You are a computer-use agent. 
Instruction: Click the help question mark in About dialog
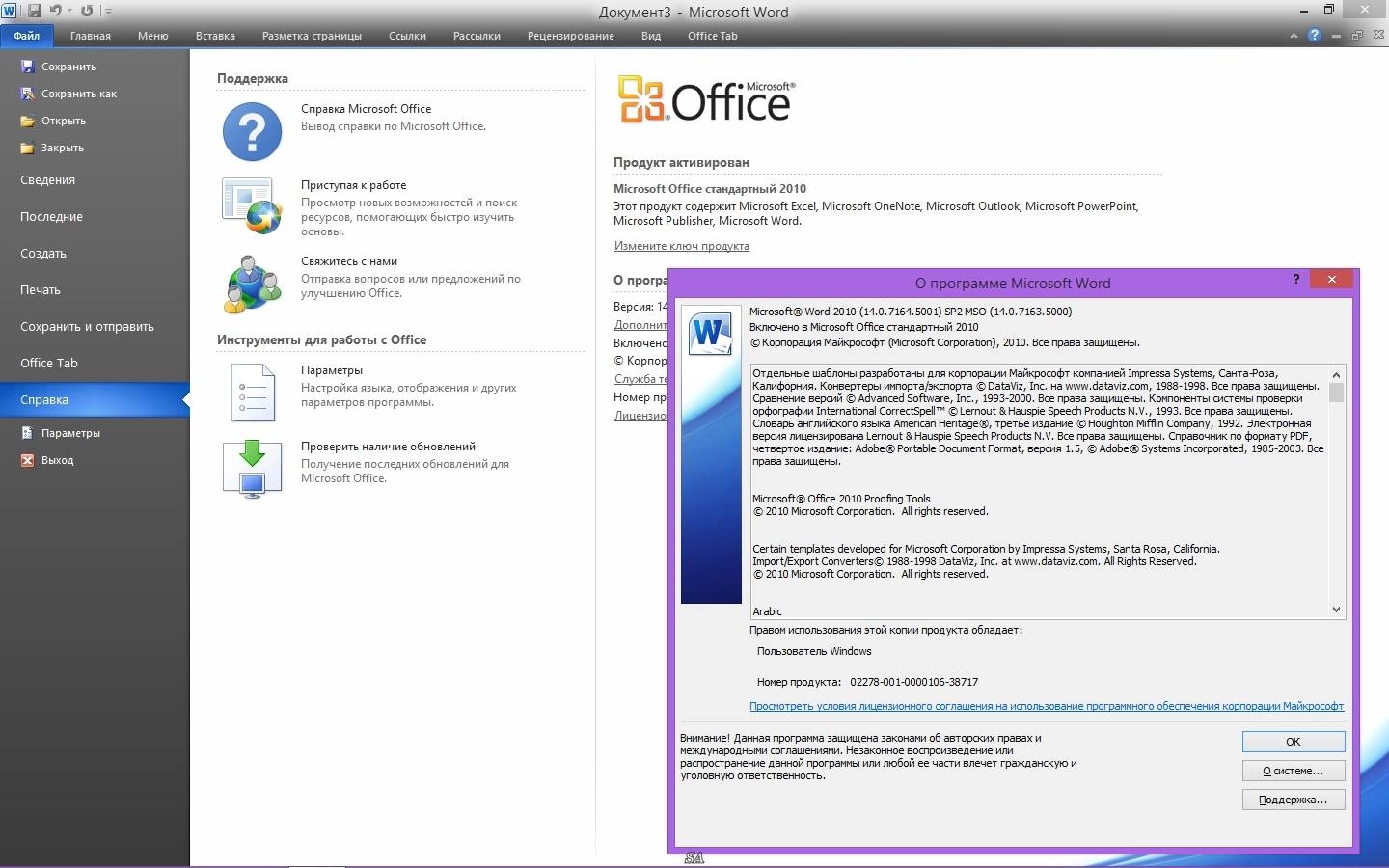pyautogui.click(x=1295, y=280)
